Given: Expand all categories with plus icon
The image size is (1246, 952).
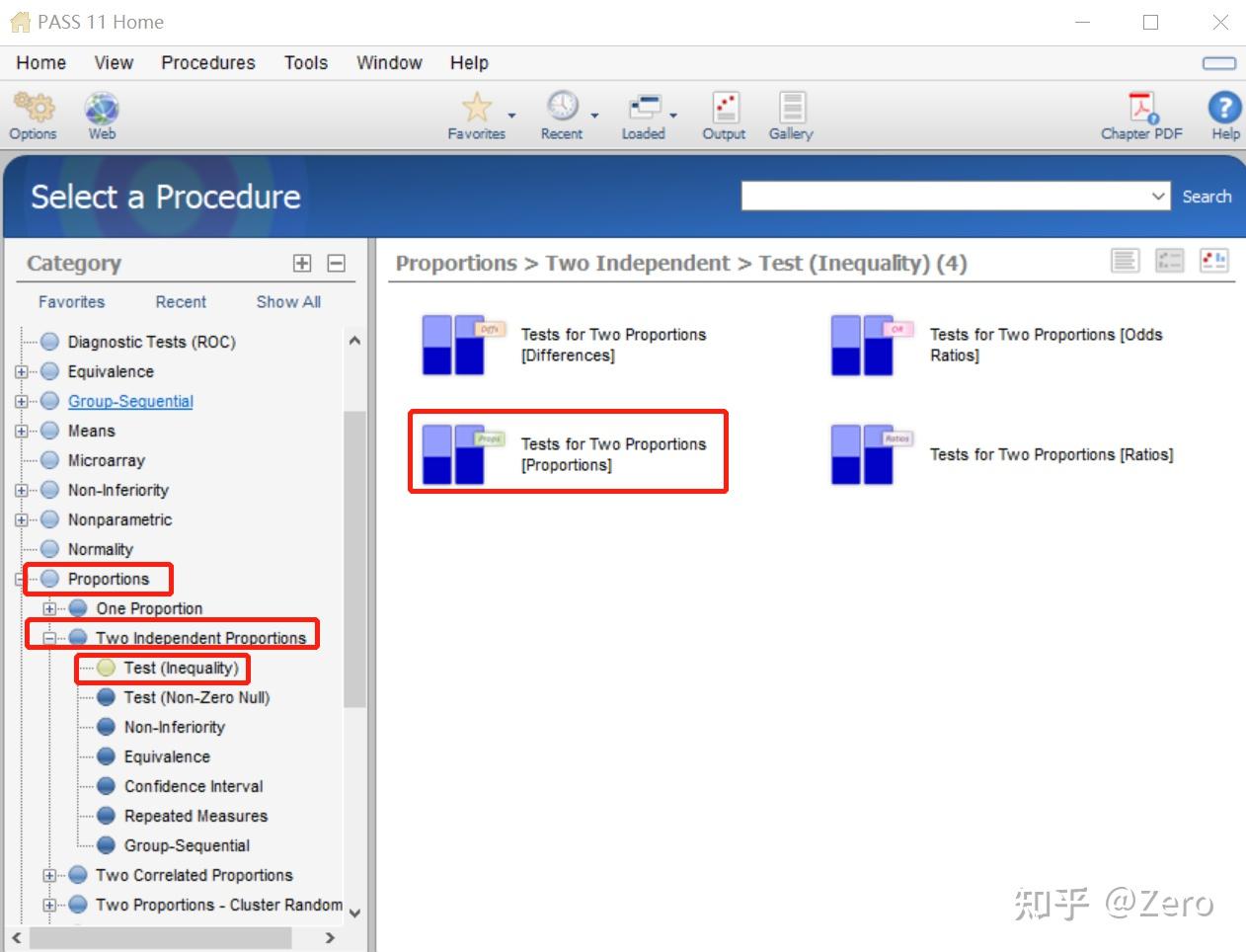Looking at the screenshot, I should coord(302,263).
